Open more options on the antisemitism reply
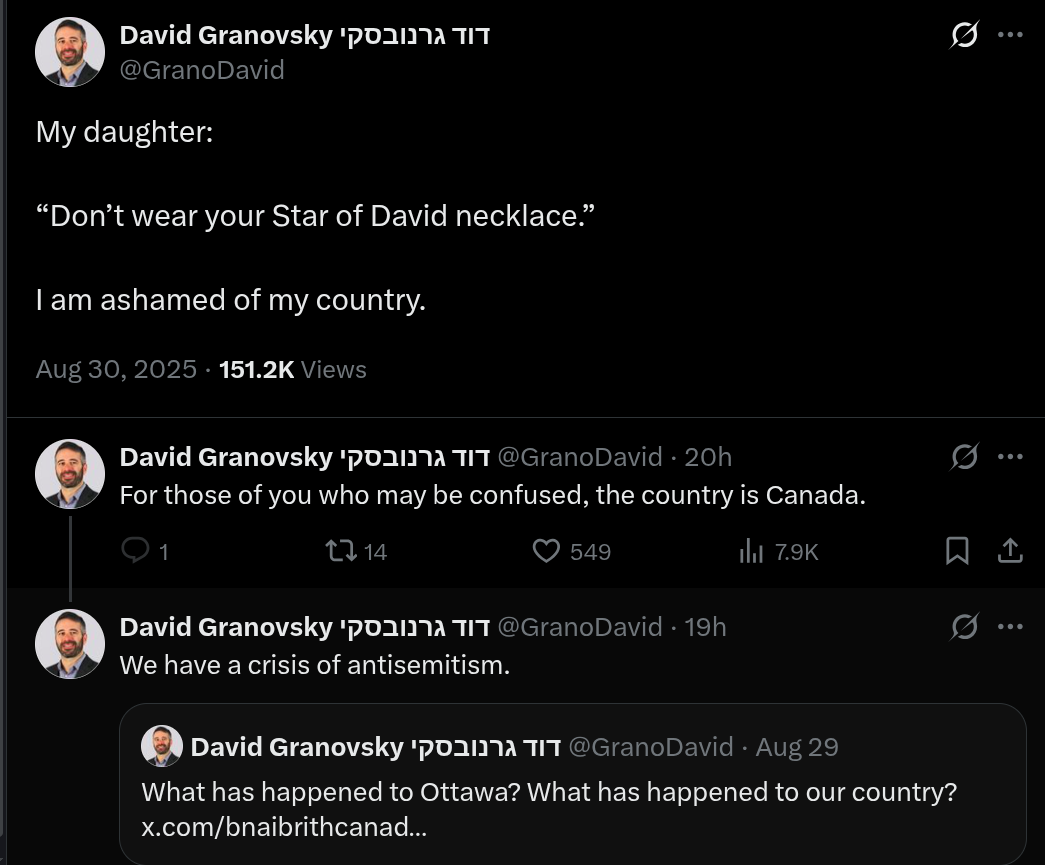The height and width of the screenshot is (865, 1045). 1010,627
